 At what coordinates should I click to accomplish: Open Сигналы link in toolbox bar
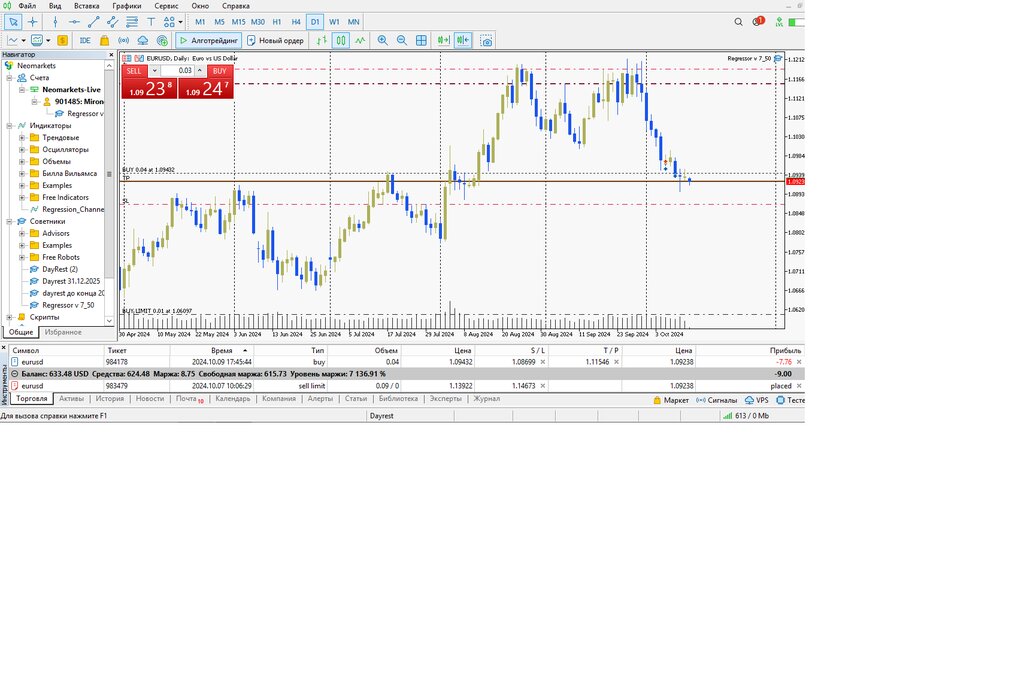coord(716,400)
